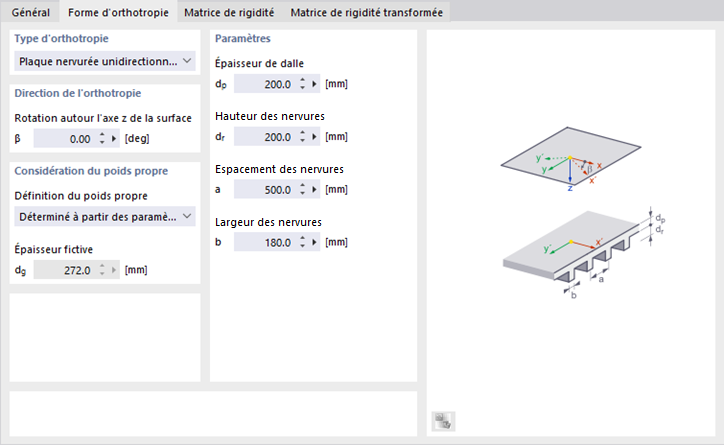Click the β rotation angle input field
This screenshot has width=724, height=445.
[x=64, y=138]
